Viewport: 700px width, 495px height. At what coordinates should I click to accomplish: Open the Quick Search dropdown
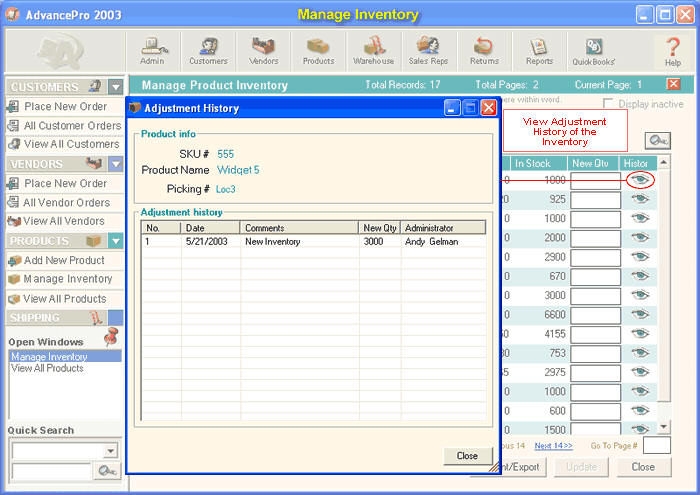[x=111, y=451]
